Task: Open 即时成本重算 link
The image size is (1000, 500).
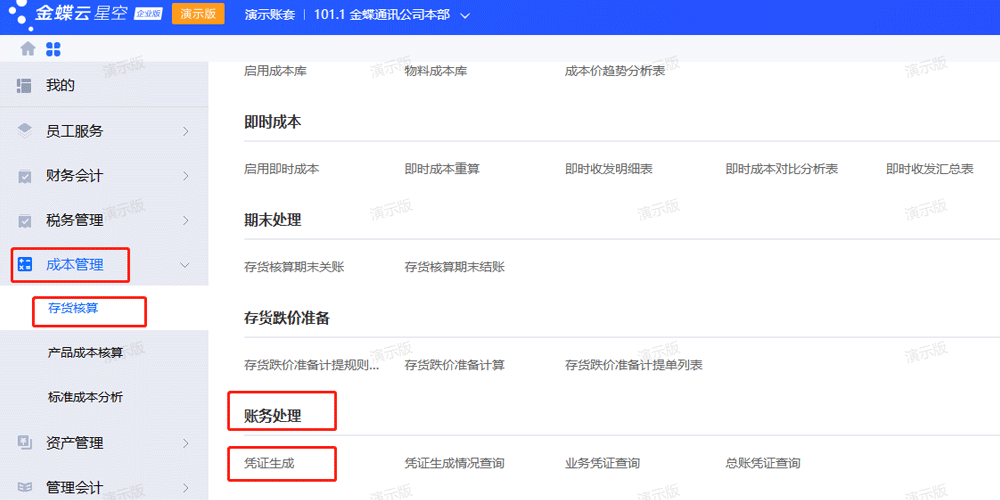Action: pos(442,169)
